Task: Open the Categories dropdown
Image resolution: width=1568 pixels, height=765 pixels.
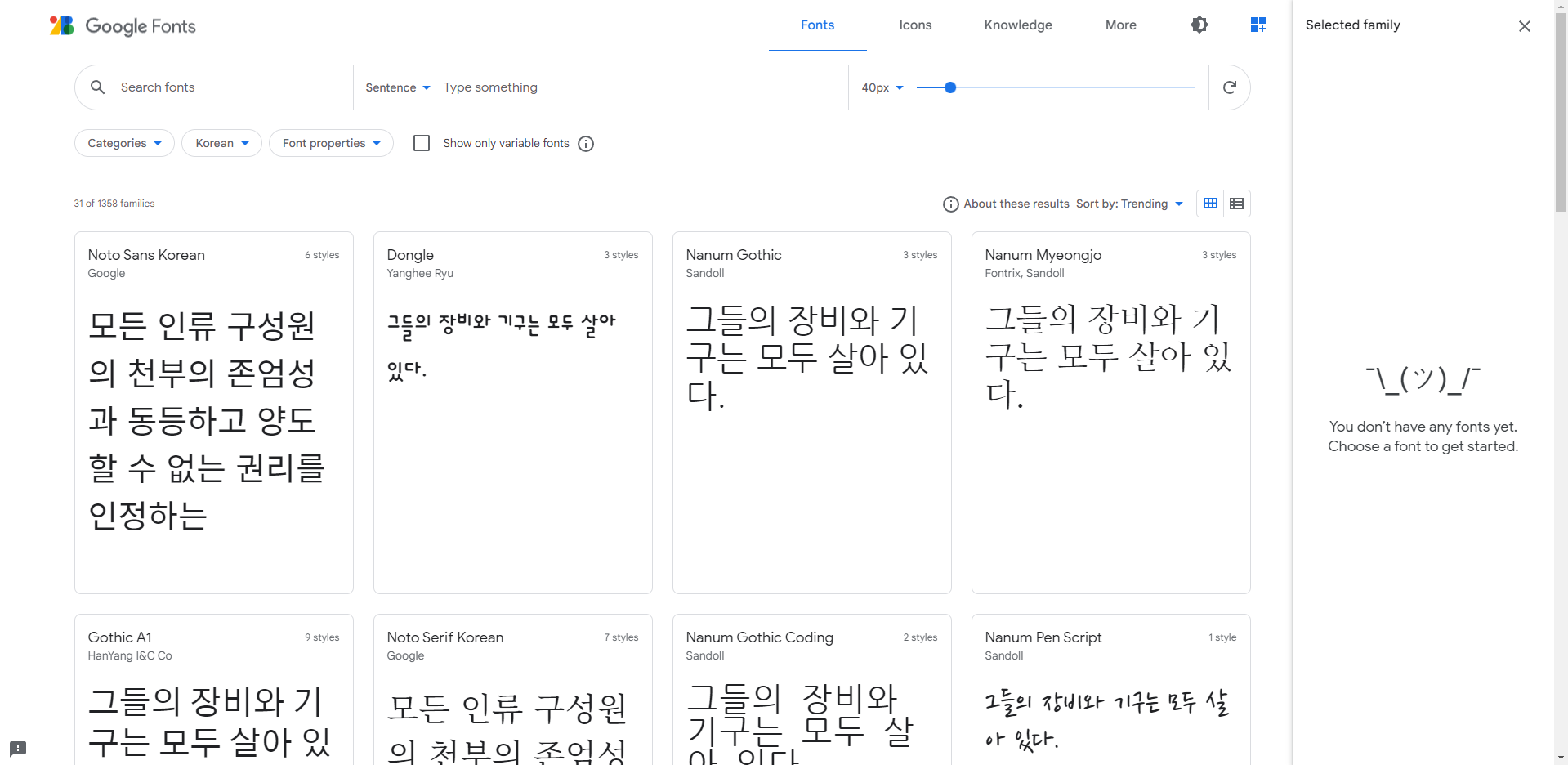Action: (x=124, y=143)
